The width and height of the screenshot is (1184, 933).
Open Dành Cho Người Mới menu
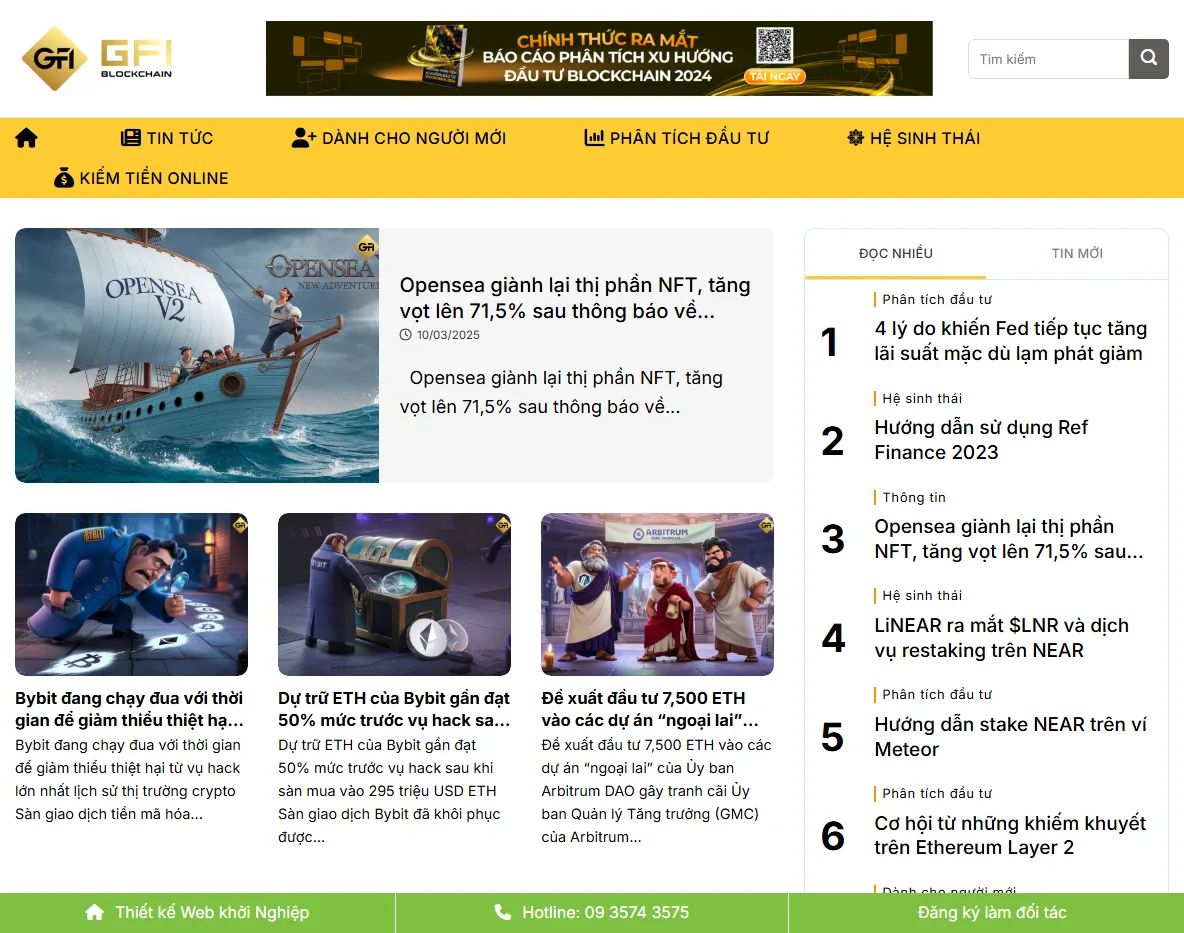point(399,138)
